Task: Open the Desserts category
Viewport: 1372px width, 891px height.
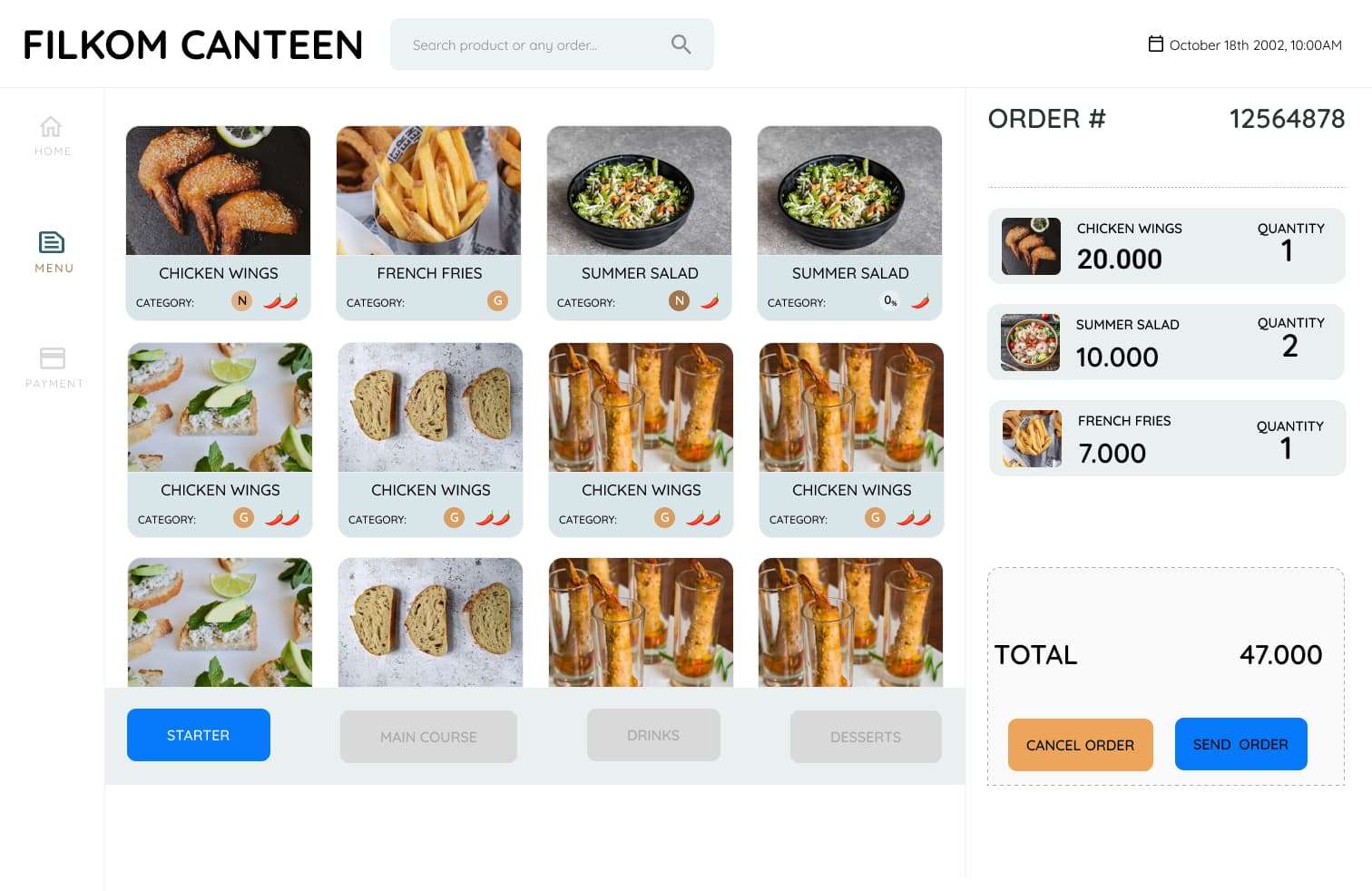Action: (866, 737)
